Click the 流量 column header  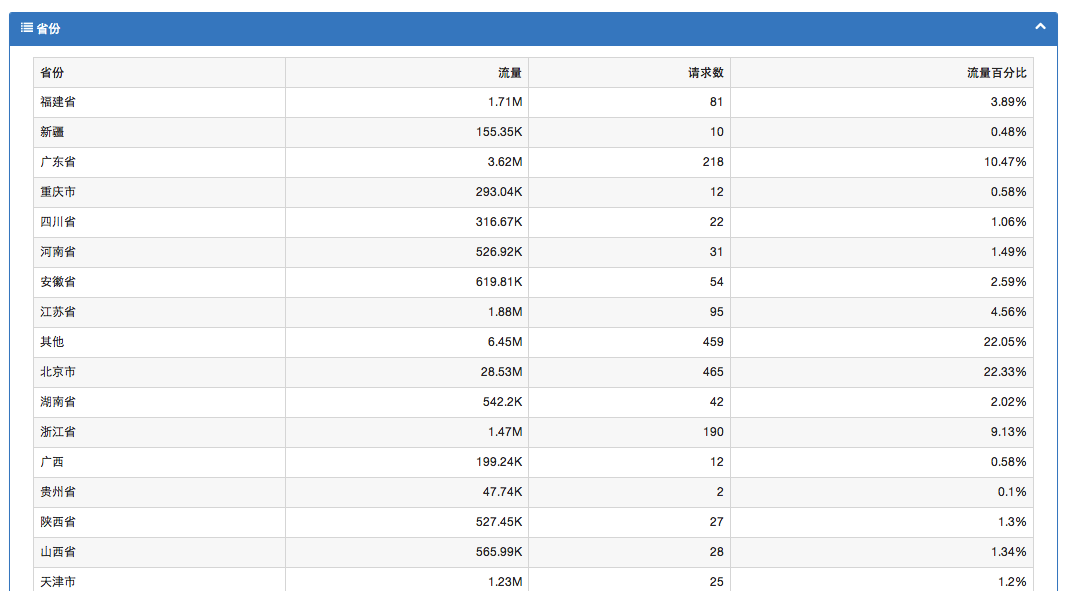(510, 73)
